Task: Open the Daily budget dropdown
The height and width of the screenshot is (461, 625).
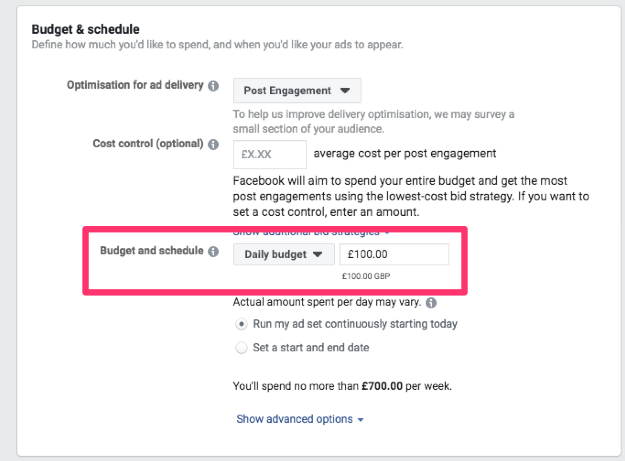Action: [x=283, y=254]
